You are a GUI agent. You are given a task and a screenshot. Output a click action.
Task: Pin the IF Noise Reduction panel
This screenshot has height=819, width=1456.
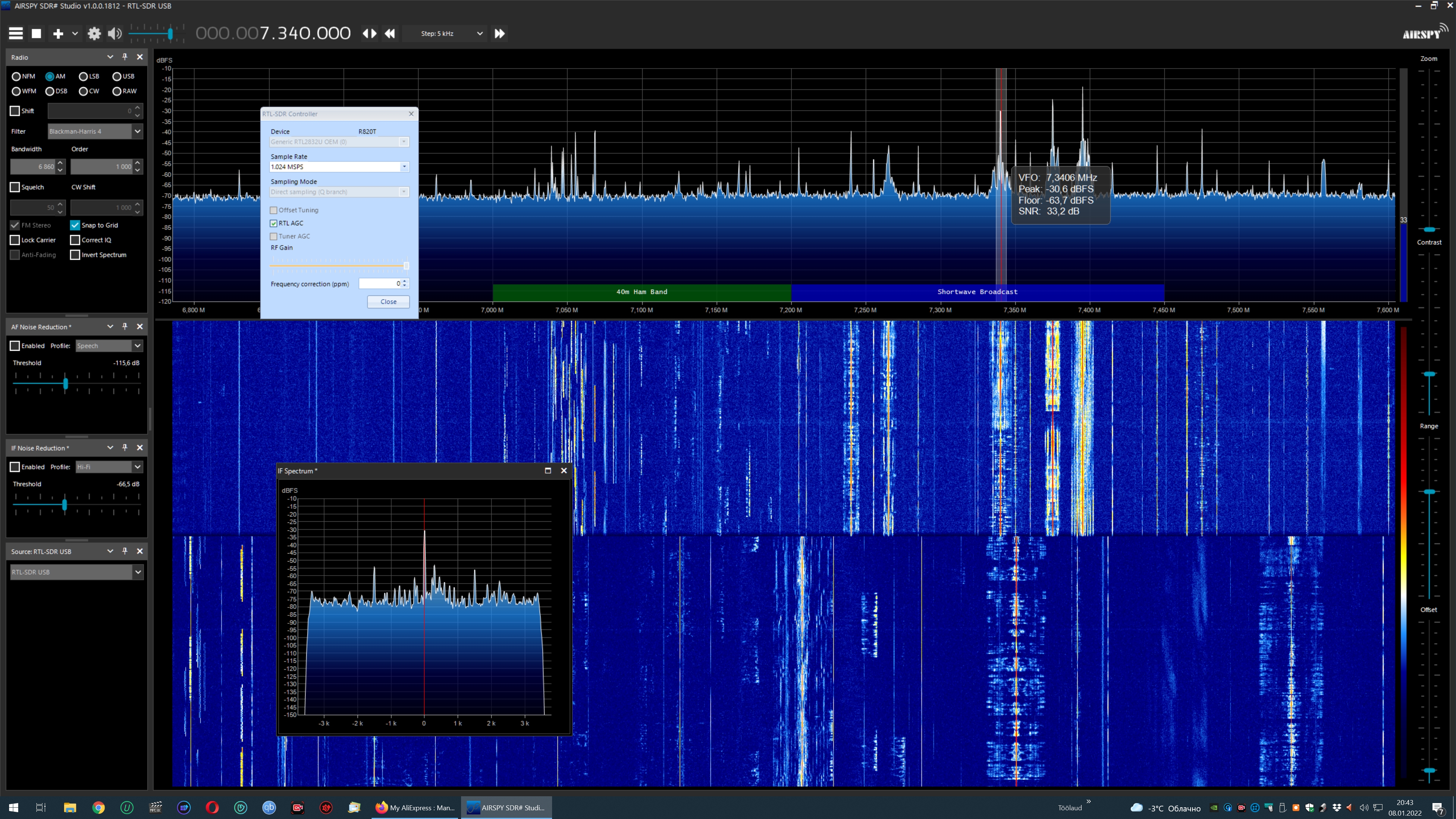[125, 447]
